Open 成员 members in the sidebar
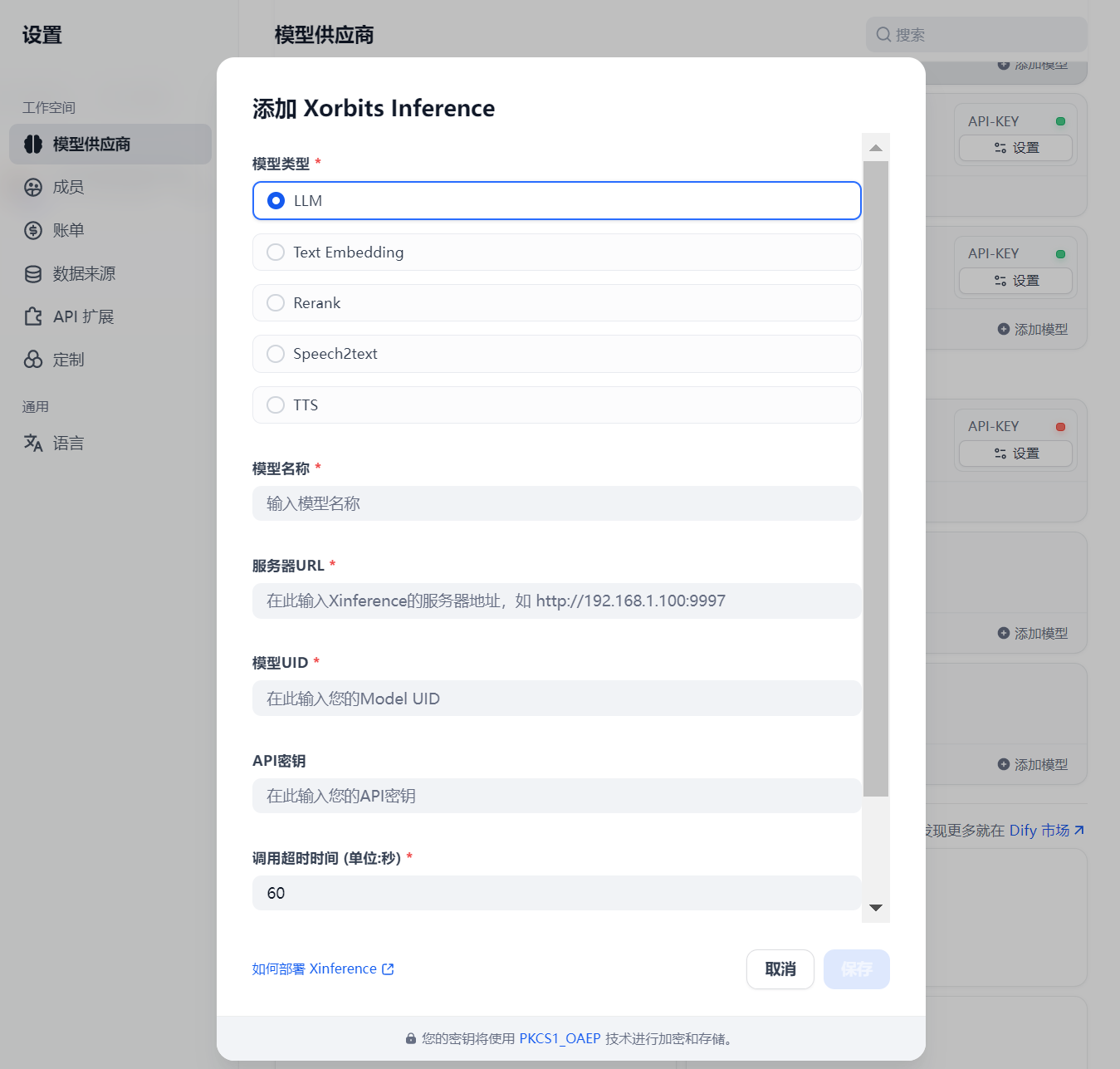 tap(110, 188)
